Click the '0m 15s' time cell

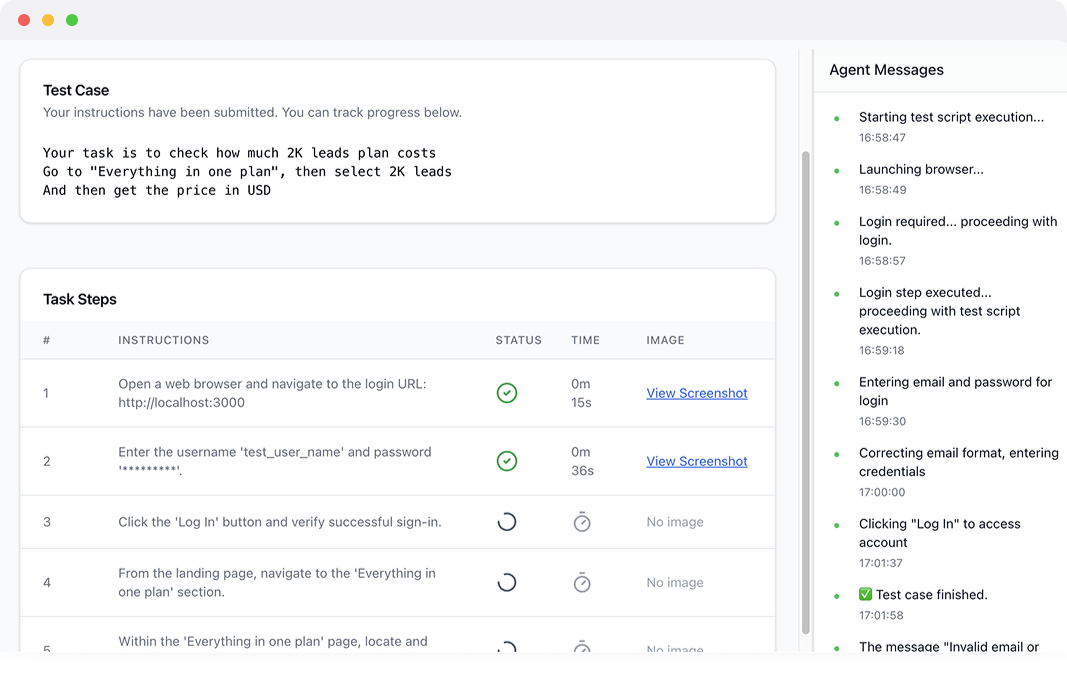[581, 393]
